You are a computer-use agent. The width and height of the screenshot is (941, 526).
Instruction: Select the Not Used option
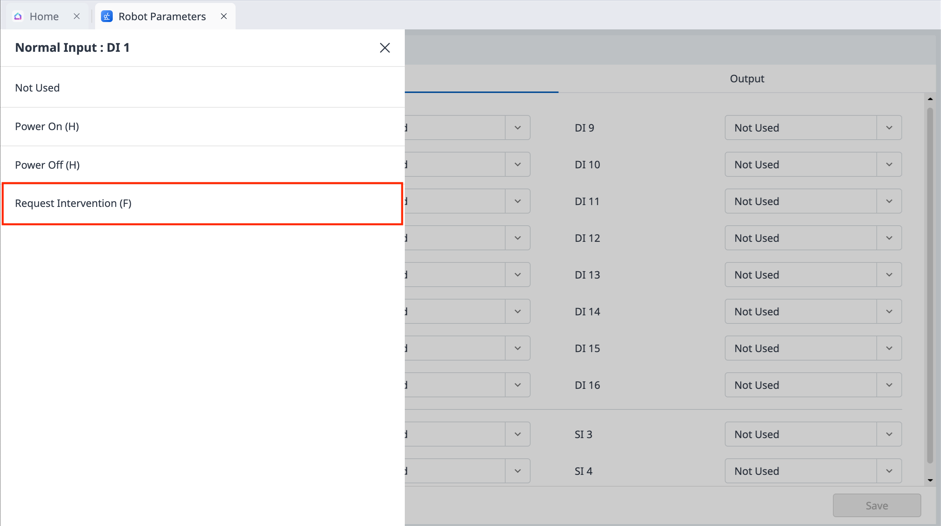[x=202, y=88]
